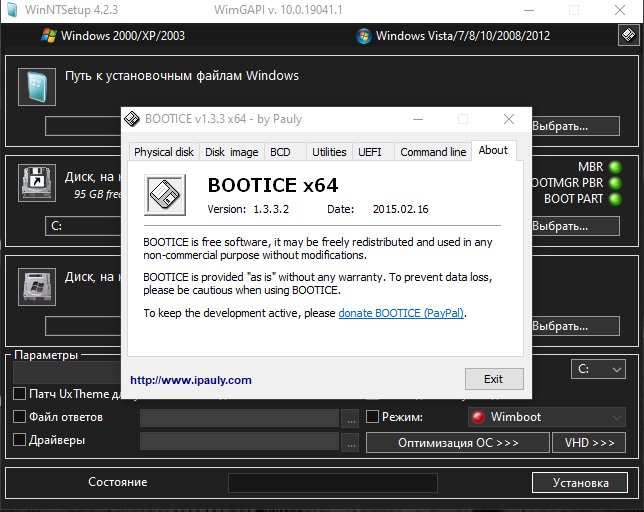The width and height of the screenshot is (644, 512).
Task: Click the installation drive hard disk icon
Action: tap(37, 287)
